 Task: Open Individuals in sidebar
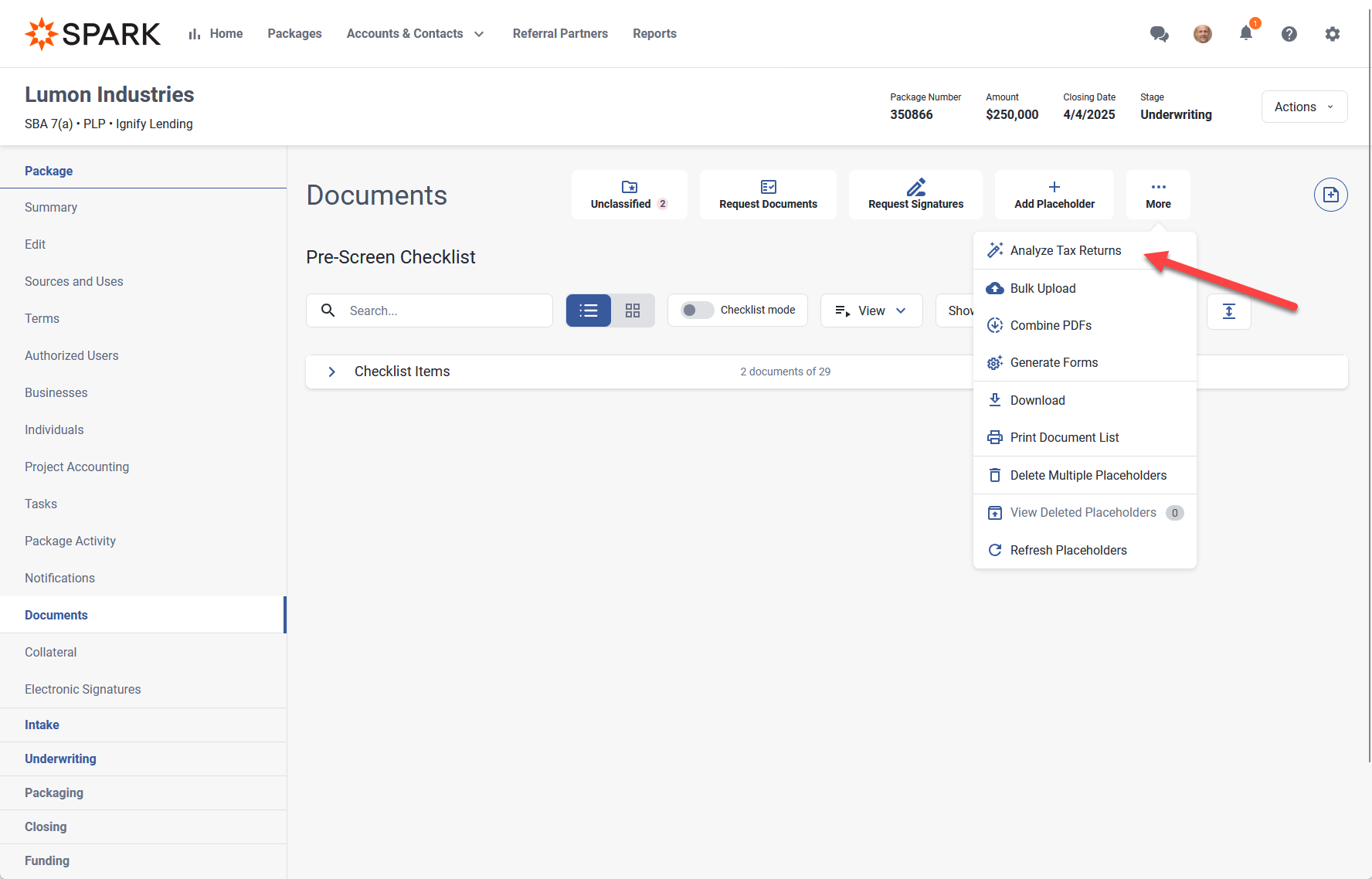coord(143,429)
